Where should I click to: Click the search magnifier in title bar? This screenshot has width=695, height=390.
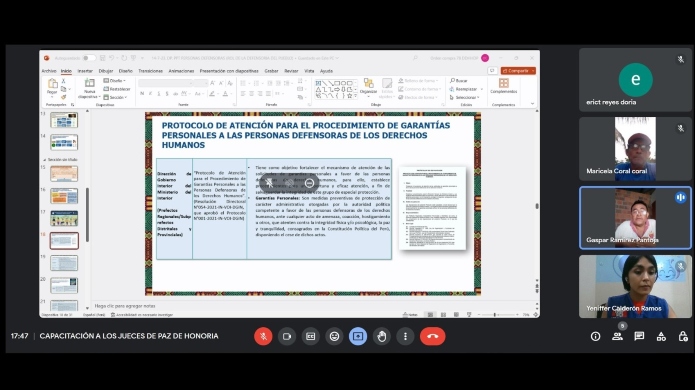point(415,58)
